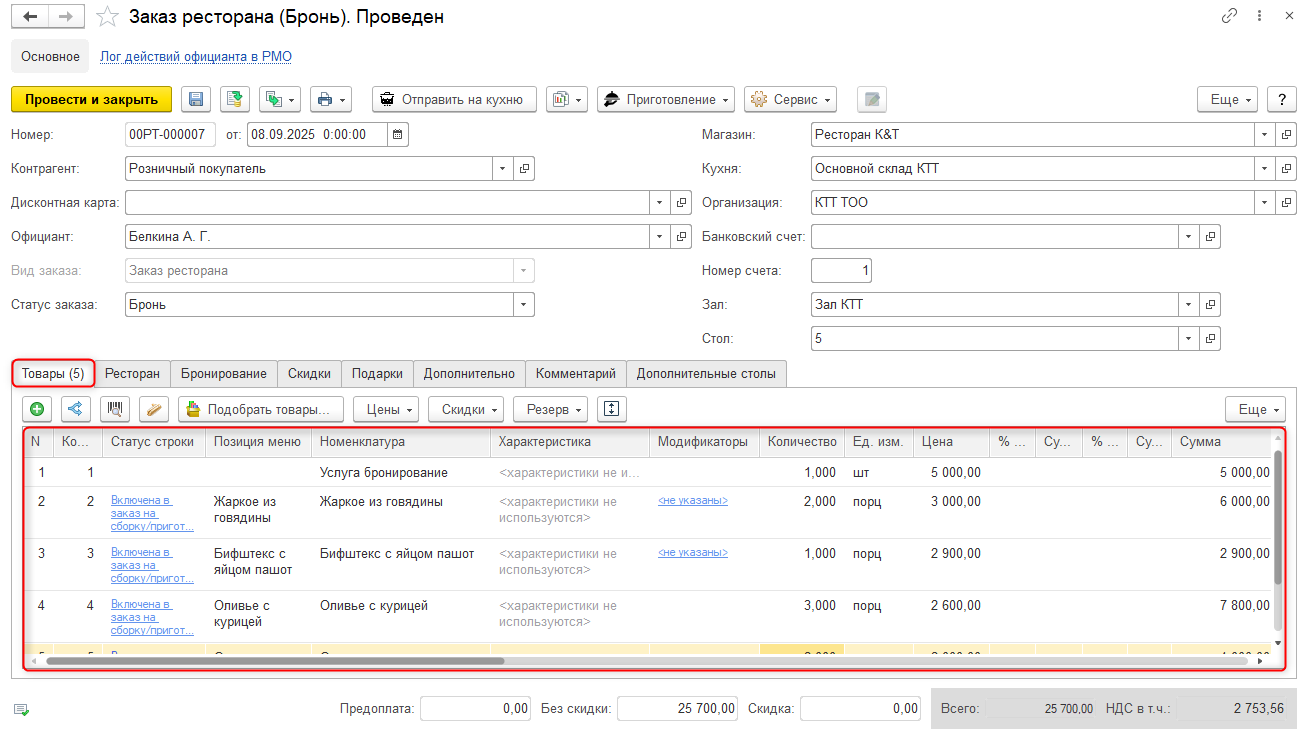
Task: Click the grayed edit icon after Сервис
Action: tap(872, 99)
